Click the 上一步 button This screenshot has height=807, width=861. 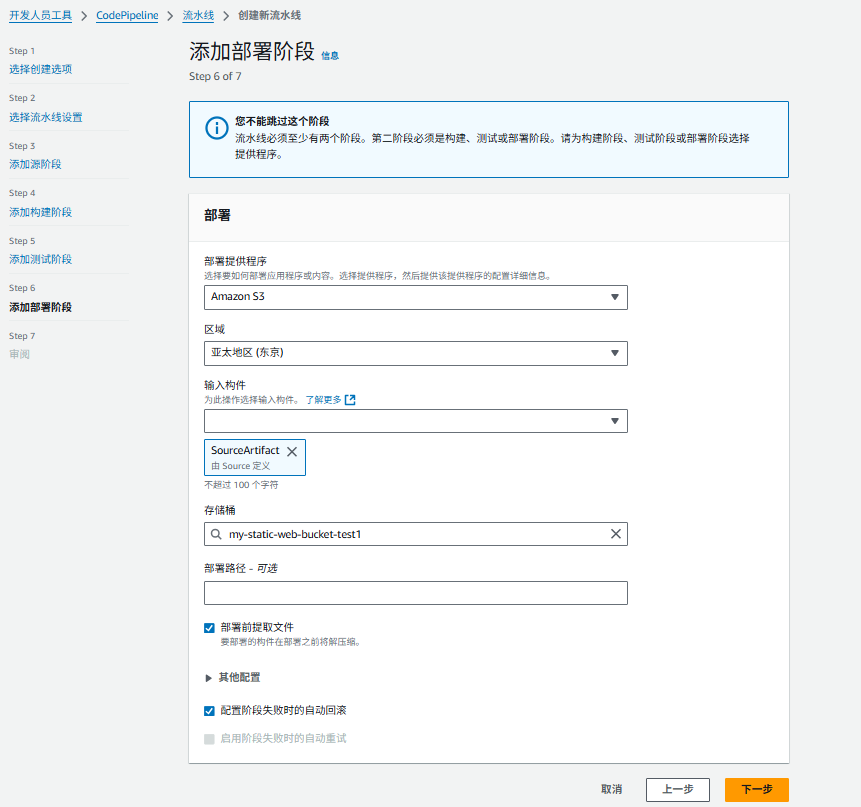678,789
